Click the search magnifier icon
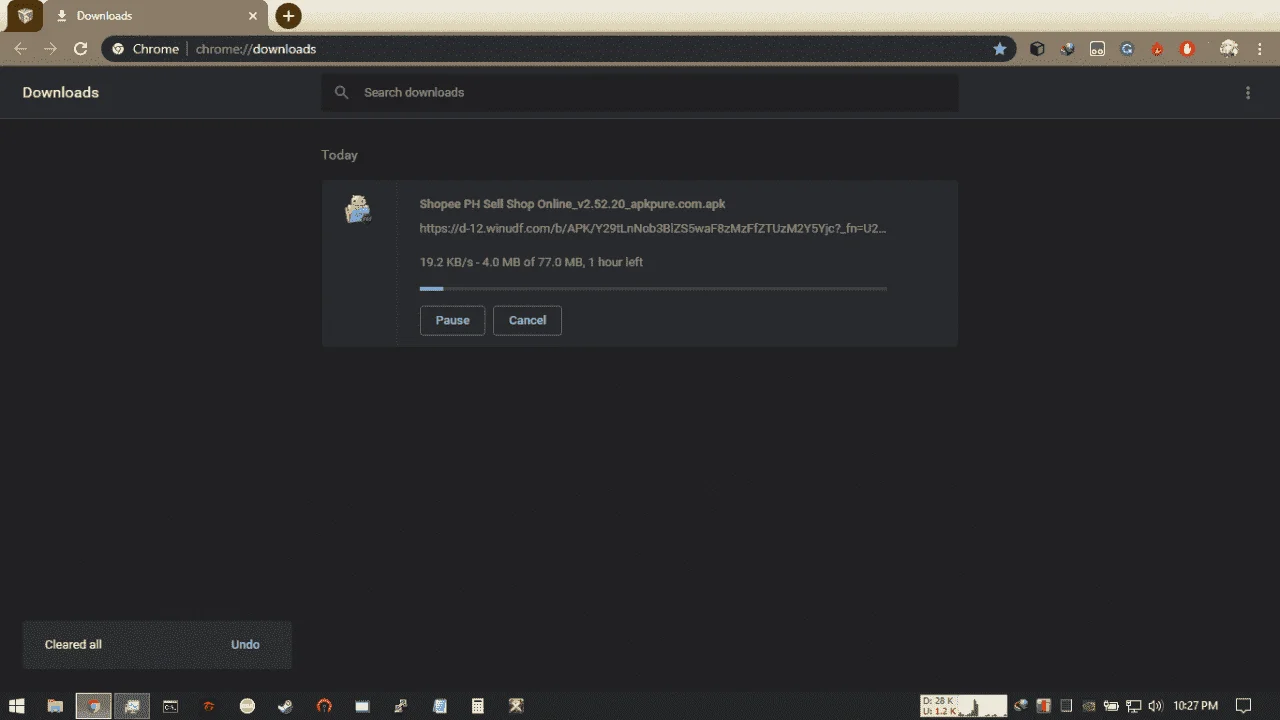Viewport: 1280px width, 720px height. [x=342, y=92]
